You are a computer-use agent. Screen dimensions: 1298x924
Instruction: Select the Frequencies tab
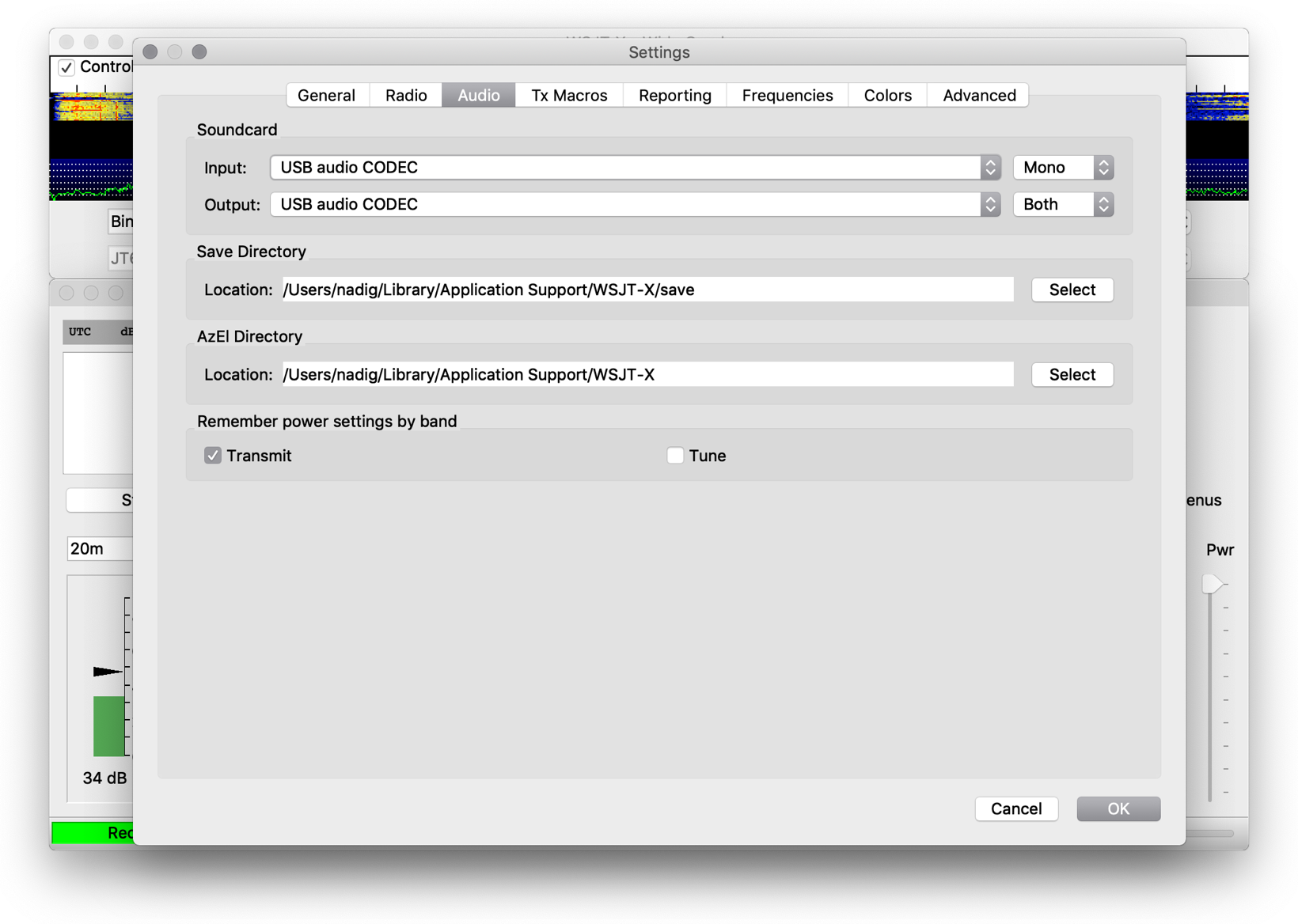pos(787,95)
